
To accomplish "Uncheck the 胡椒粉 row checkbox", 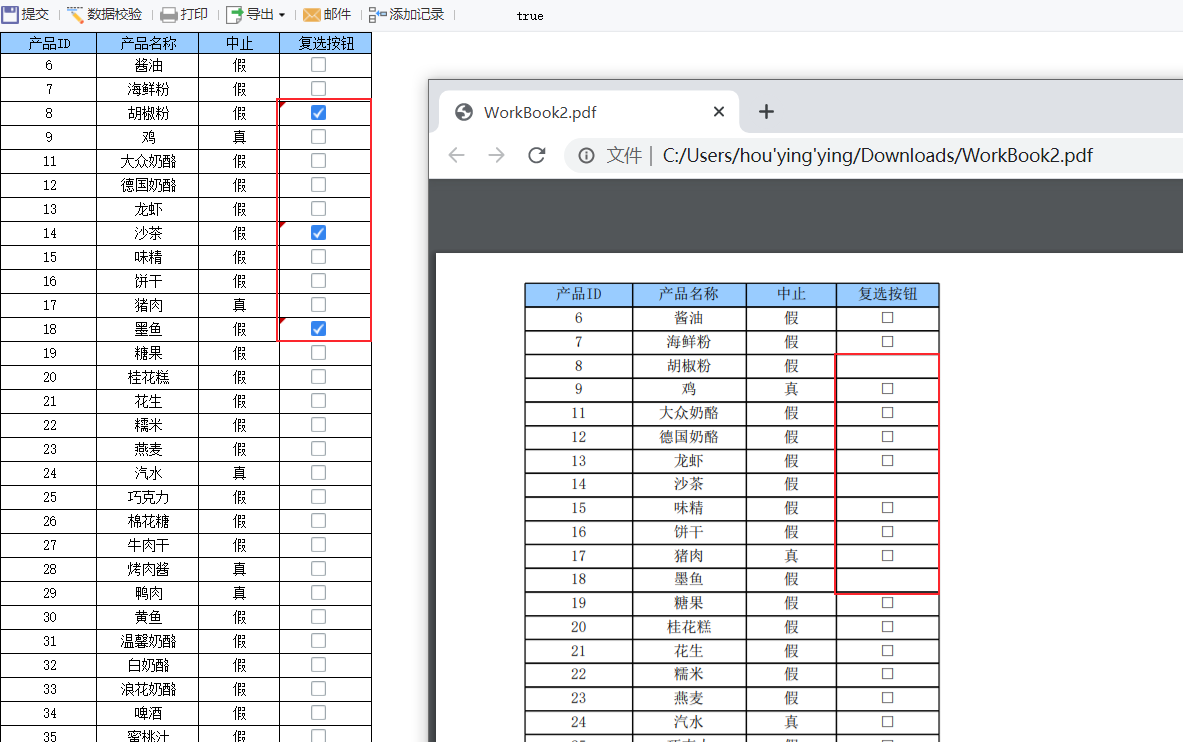I will 318,112.
